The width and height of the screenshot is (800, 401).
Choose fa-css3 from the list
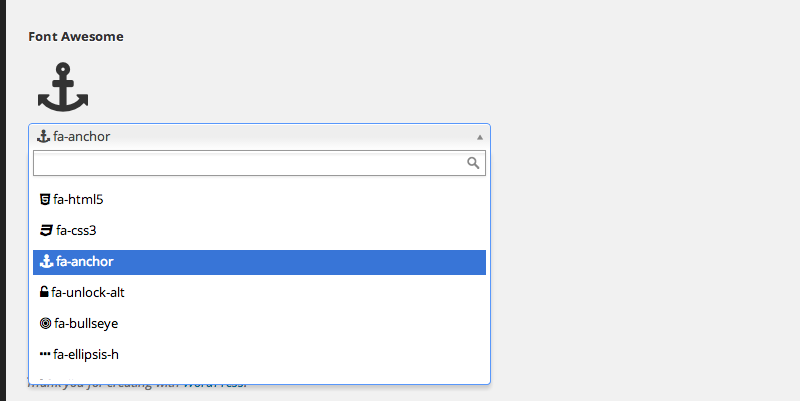click(76, 230)
